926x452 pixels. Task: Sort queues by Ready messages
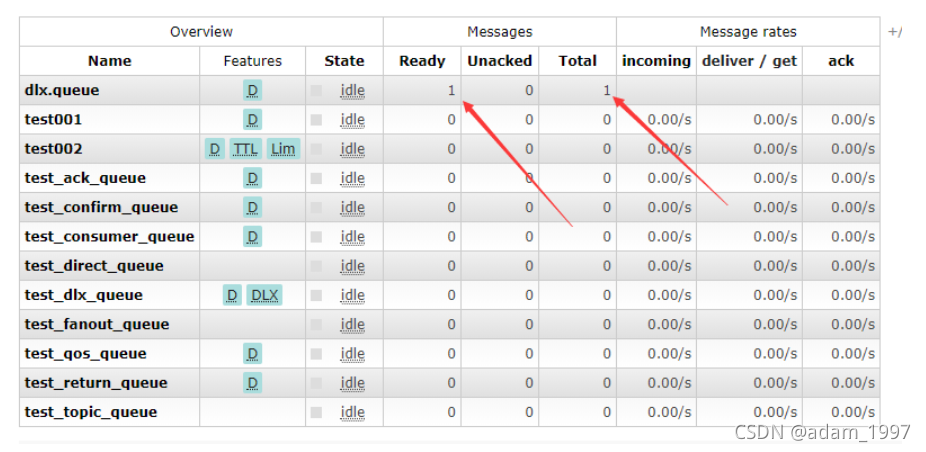(422, 61)
